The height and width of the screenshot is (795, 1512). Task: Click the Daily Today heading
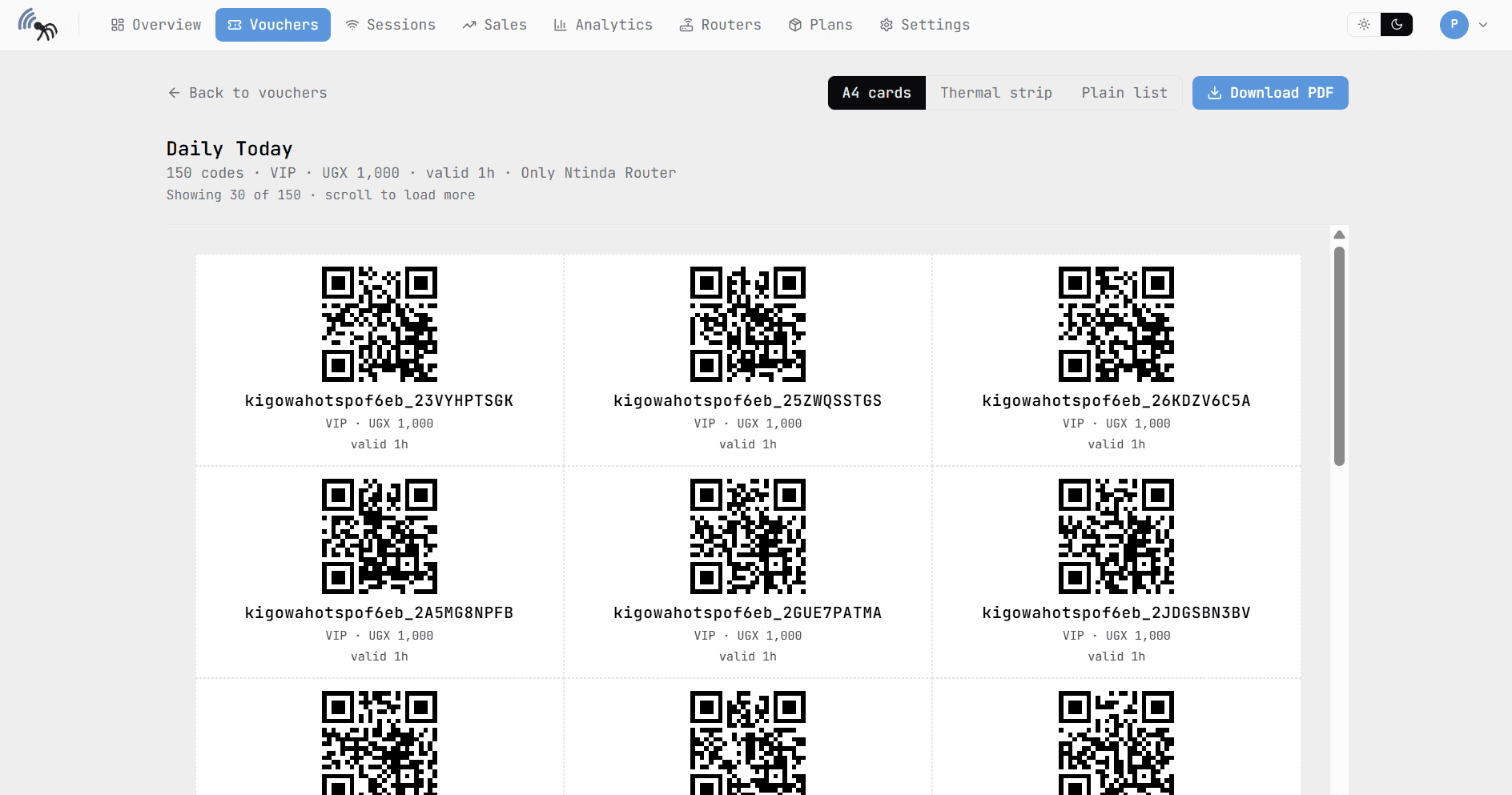pos(230,149)
